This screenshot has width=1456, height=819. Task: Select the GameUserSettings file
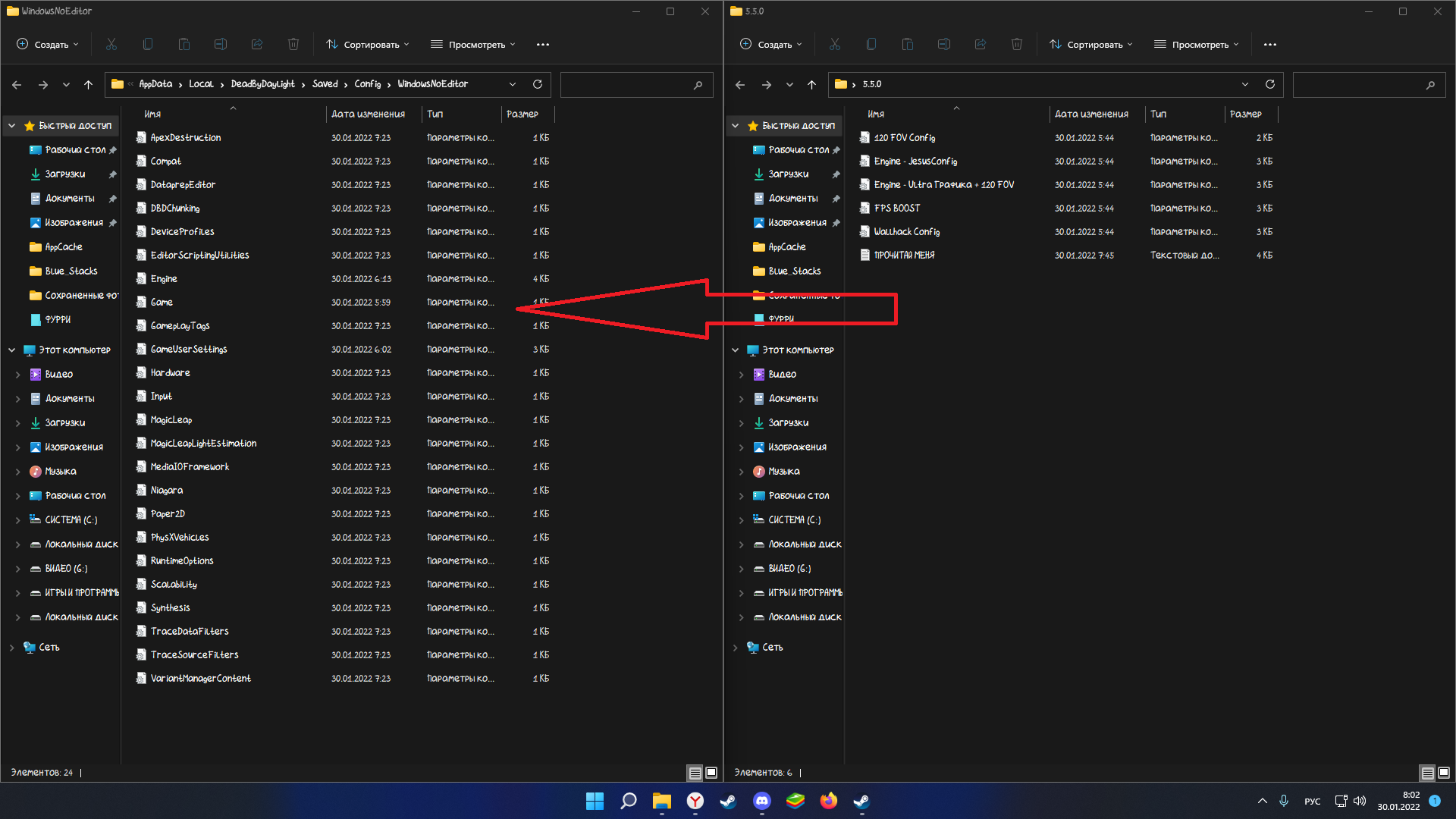[189, 349]
